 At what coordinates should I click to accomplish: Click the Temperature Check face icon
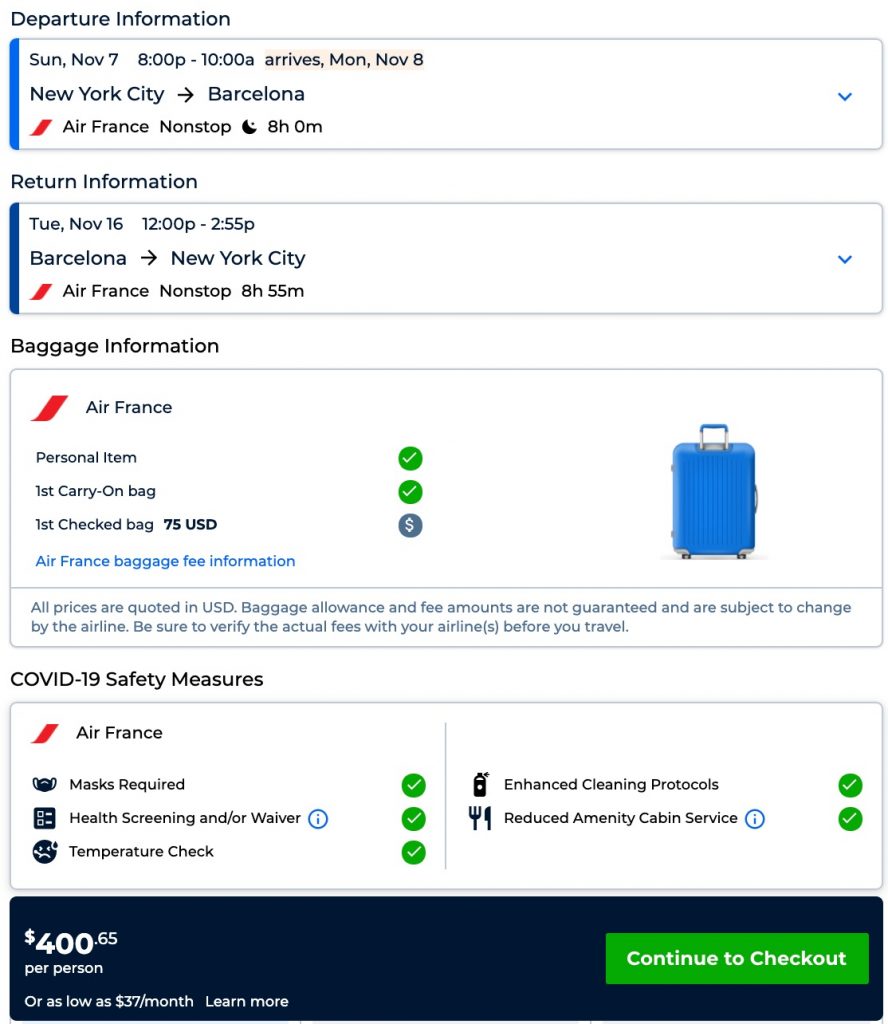click(44, 852)
